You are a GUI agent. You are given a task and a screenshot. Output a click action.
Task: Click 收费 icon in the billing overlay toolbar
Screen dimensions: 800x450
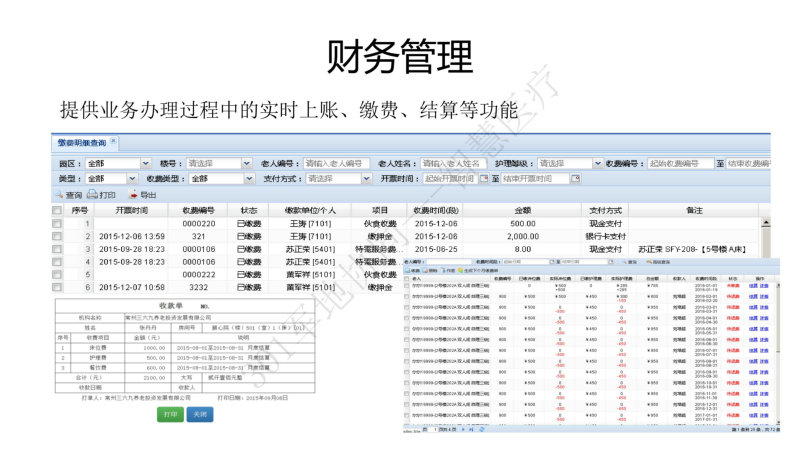[x=407, y=270]
